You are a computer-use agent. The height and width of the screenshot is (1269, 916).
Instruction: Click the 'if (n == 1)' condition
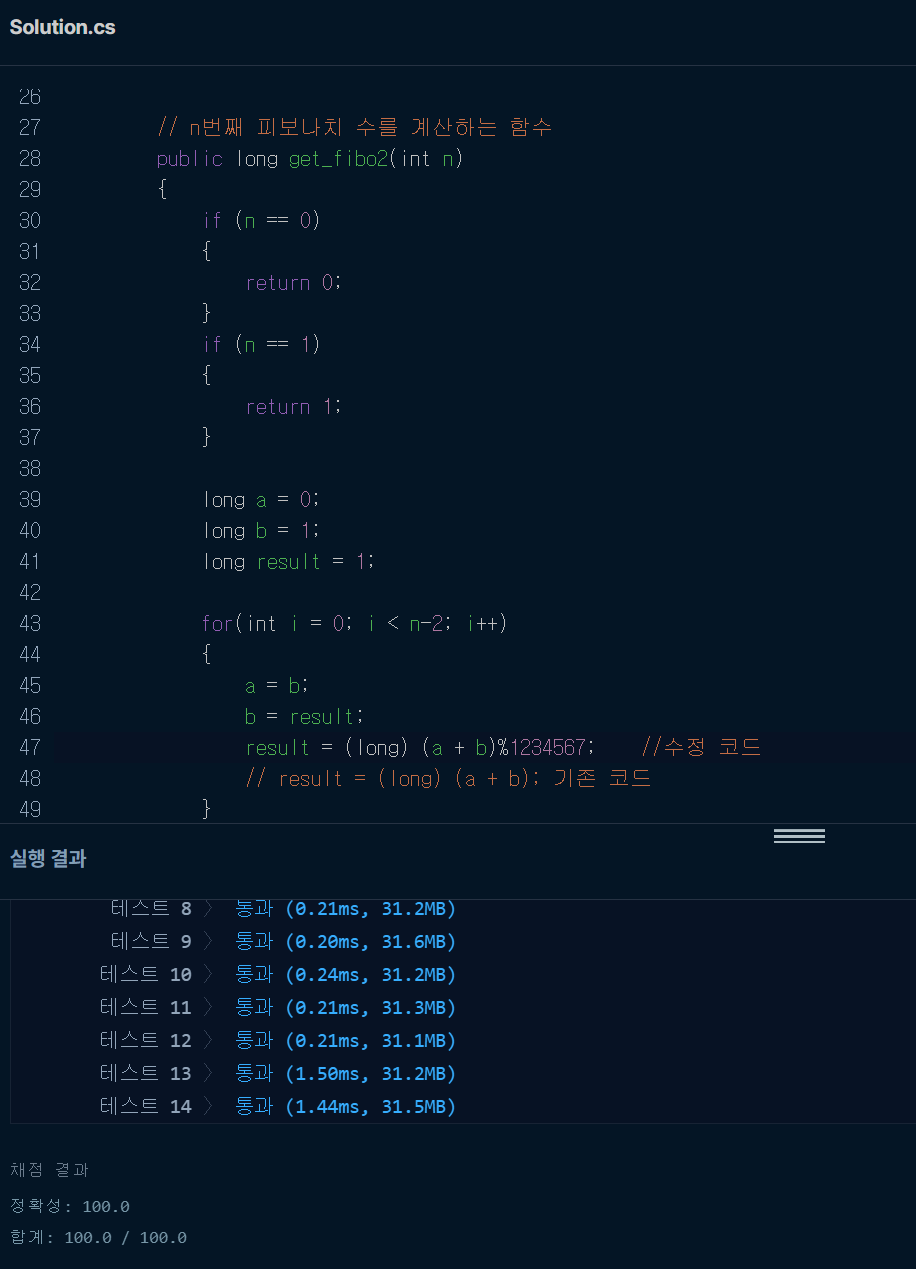coord(261,345)
